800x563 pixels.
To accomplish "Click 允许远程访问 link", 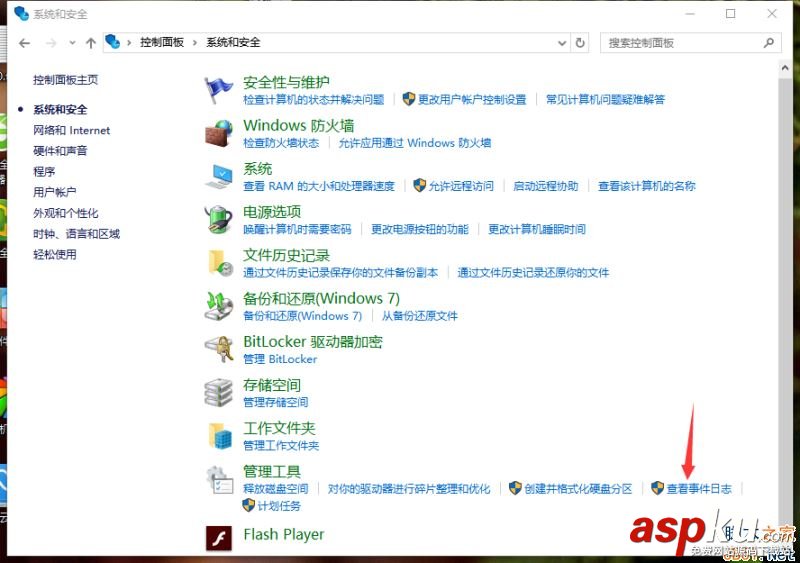I will click(x=461, y=186).
